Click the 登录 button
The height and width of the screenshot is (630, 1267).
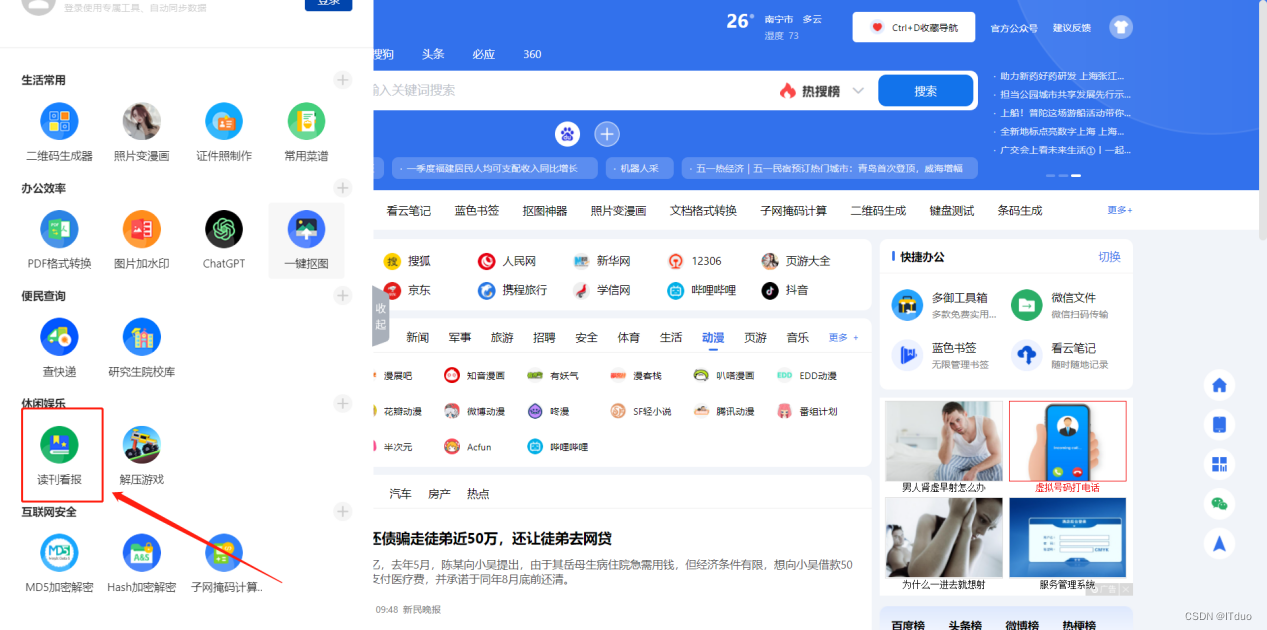(328, 3)
